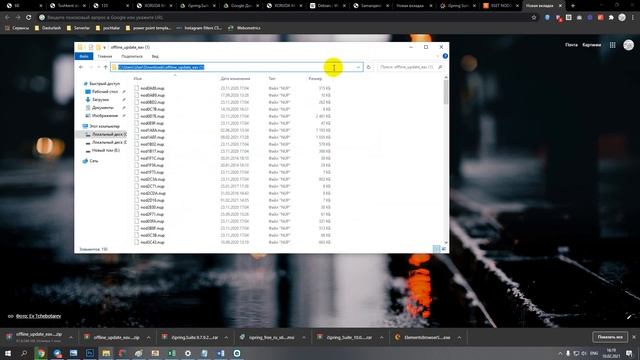This screenshot has height=360, width=640.
Task: Open the View ribbon tab in Explorer
Action: (x=155, y=56)
